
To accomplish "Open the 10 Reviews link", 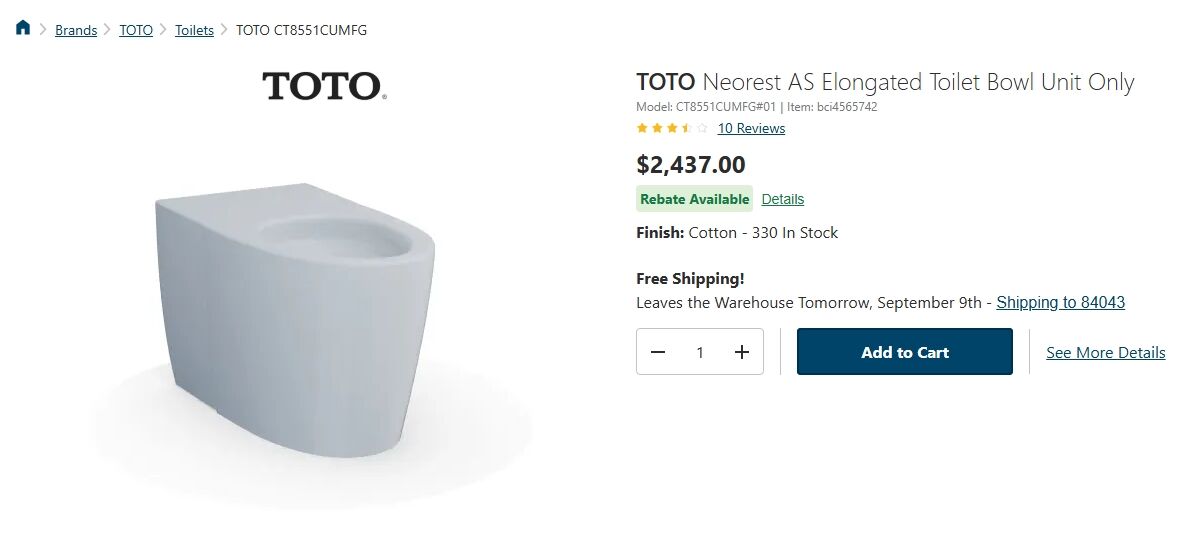I will pyautogui.click(x=751, y=128).
